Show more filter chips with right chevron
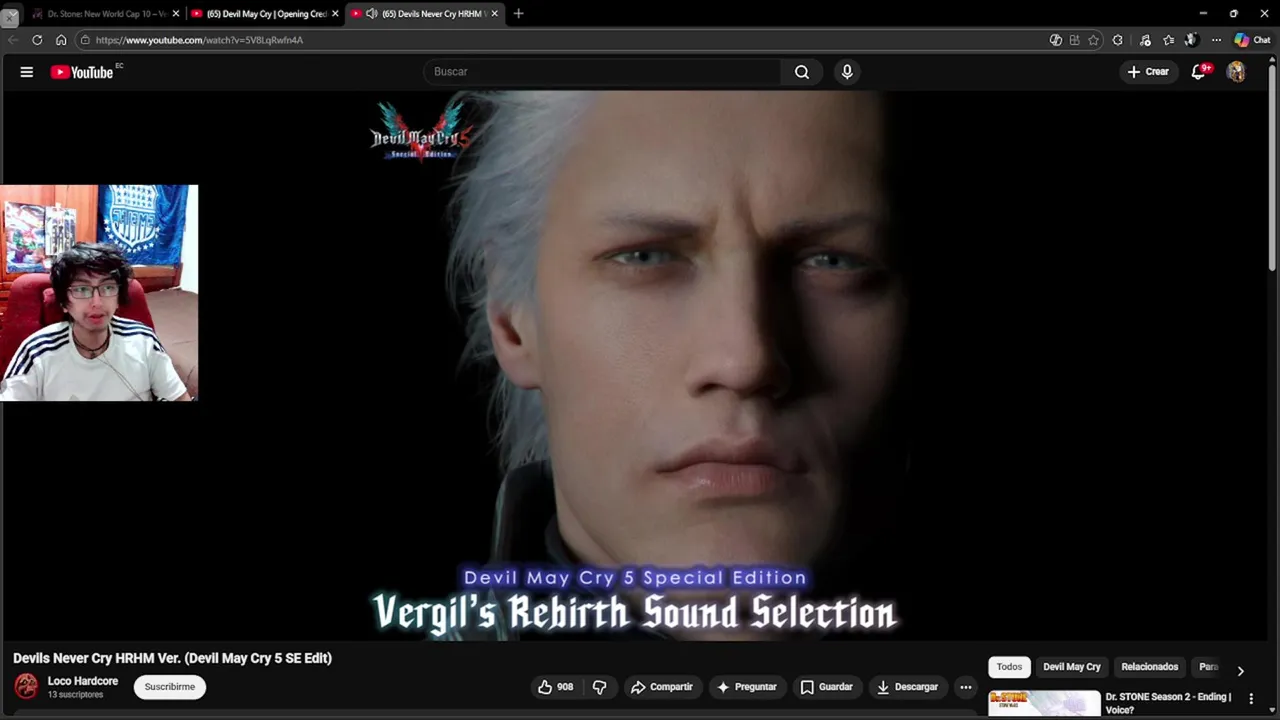Viewport: 1280px width, 720px height. pos(1240,670)
